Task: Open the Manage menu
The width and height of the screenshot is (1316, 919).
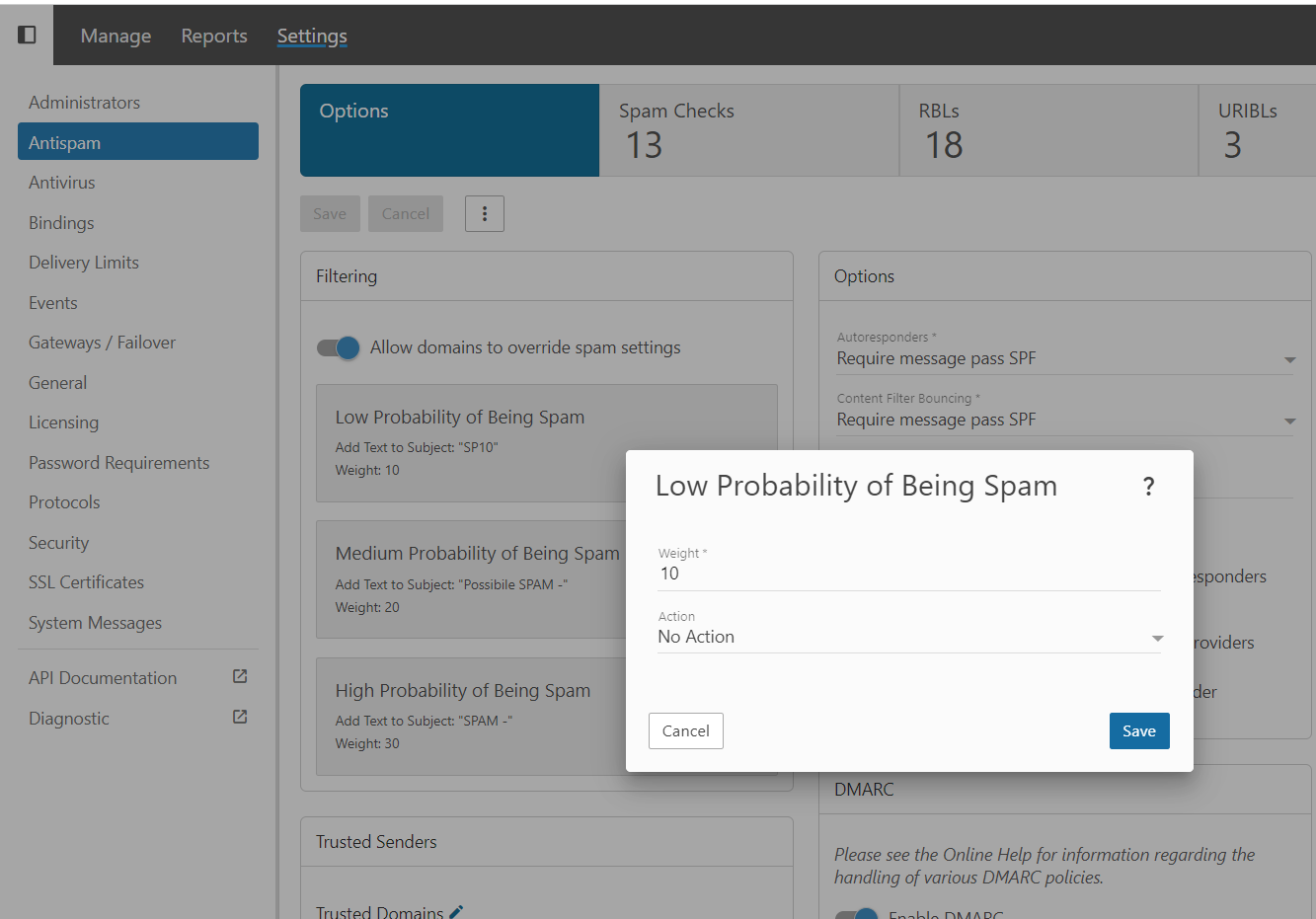Action: click(x=116, y=36)
